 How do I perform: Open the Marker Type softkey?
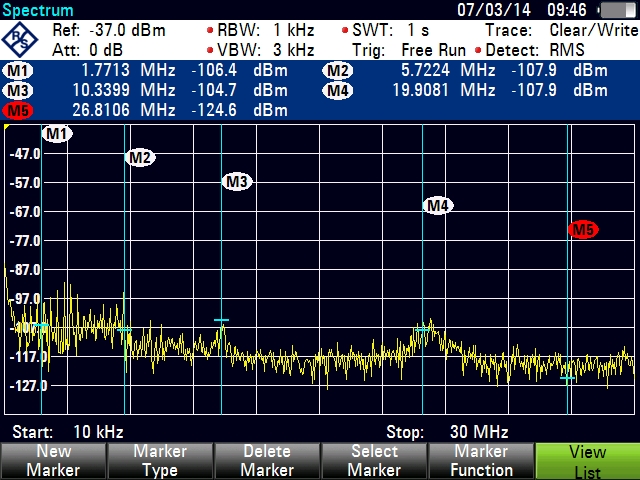coord(160,461)
